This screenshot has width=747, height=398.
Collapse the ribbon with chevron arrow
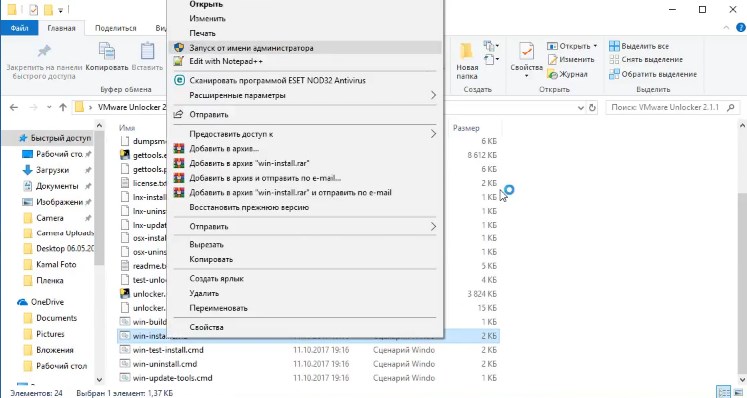coord(727,28)
